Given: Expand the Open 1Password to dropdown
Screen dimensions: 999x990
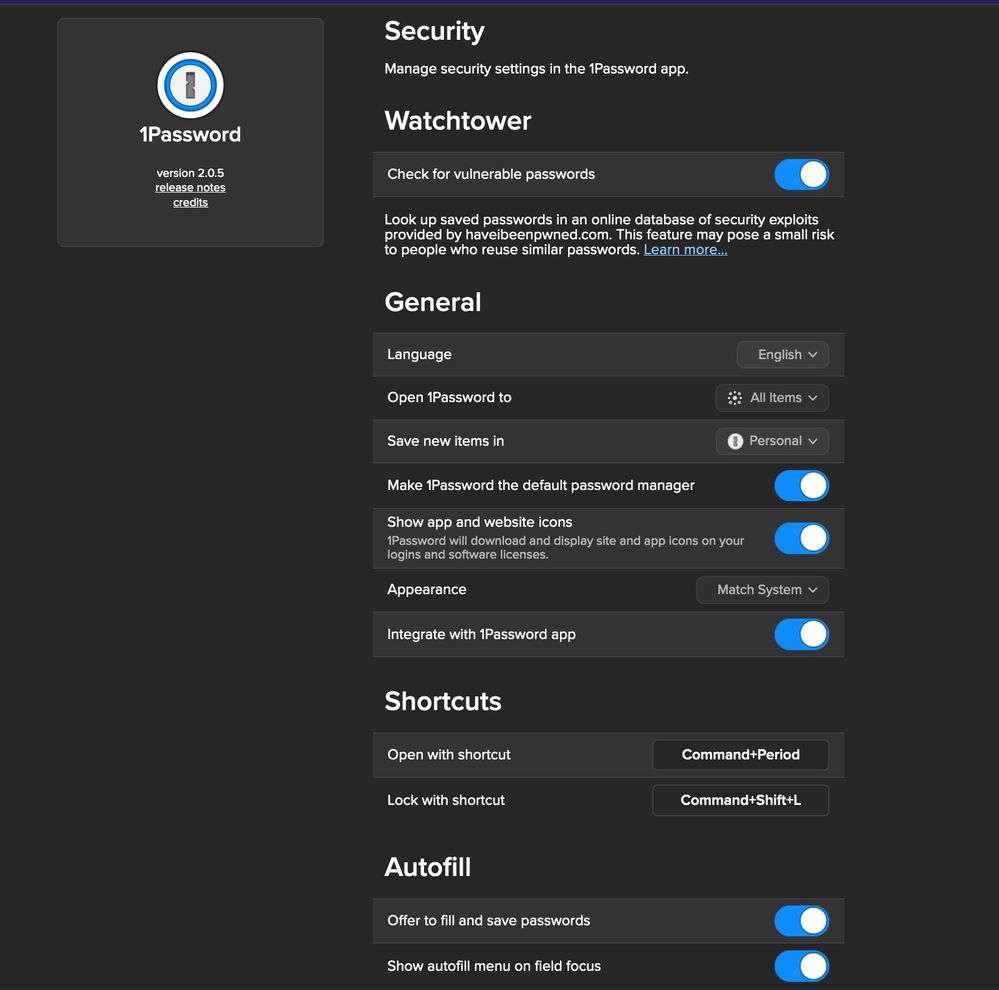Looking at the screenshot, I should pos(772,398).
